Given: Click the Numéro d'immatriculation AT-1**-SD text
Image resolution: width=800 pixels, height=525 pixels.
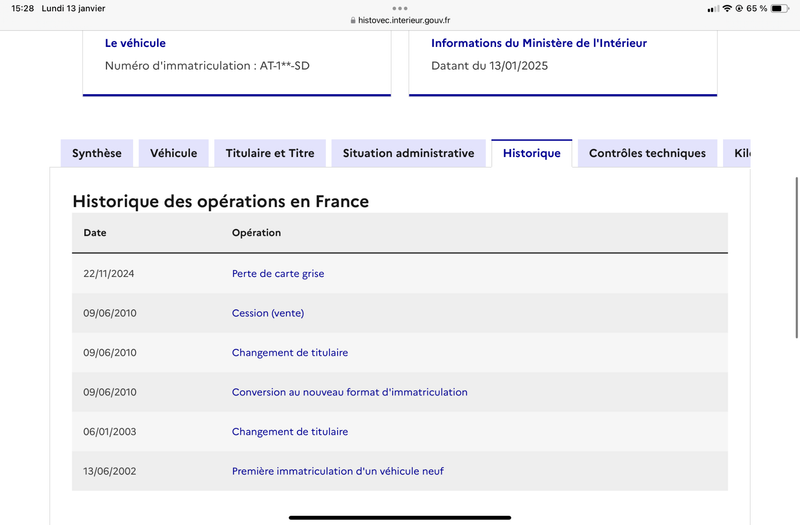Looking at the screenshot, I should (x=207, y=66).
